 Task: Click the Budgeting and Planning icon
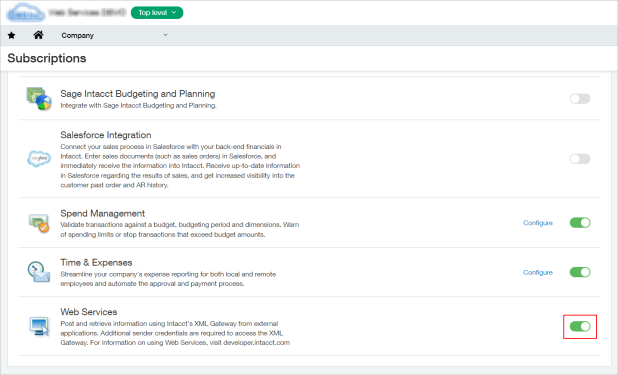39,99
